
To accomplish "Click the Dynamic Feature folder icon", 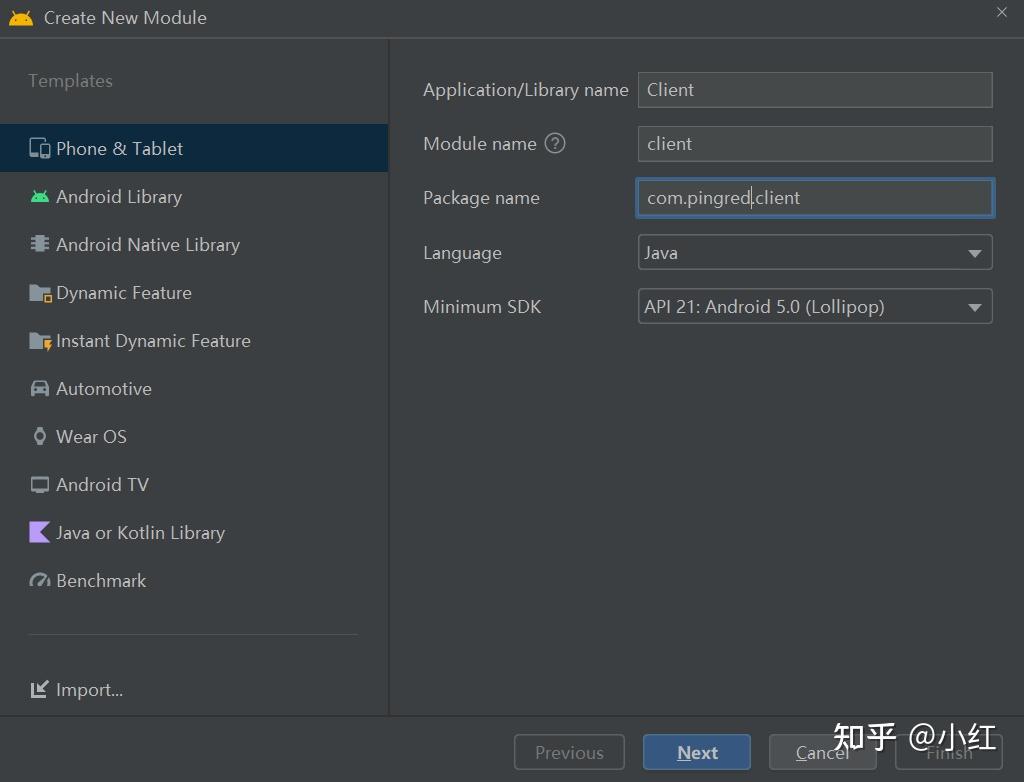I will [40, 293].
